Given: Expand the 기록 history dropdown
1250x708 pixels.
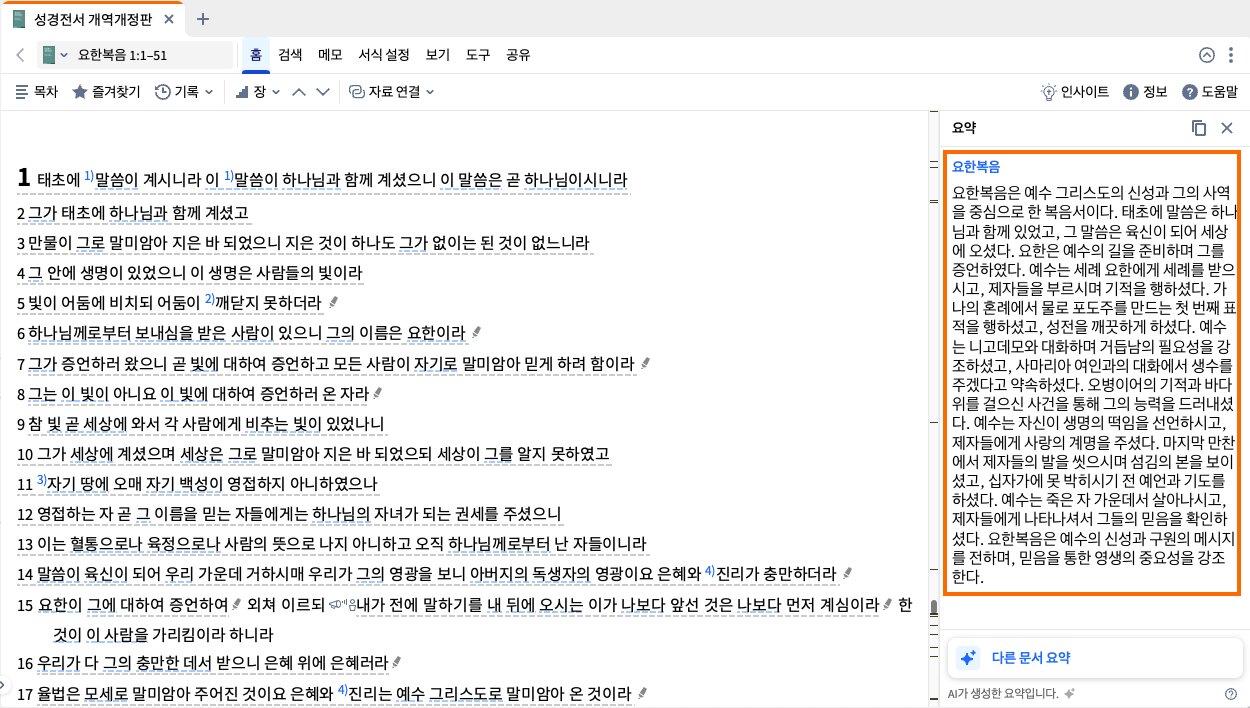Looking at the screenshot, I should pos(184,92).
